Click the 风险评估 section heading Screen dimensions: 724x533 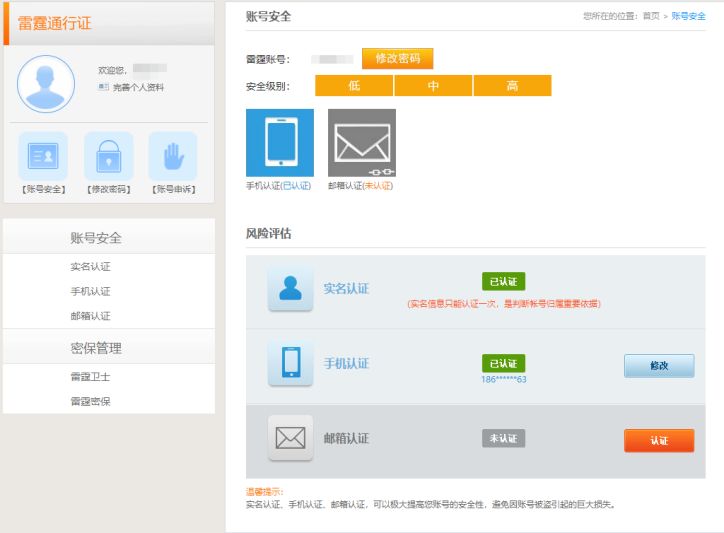point(268,233)
